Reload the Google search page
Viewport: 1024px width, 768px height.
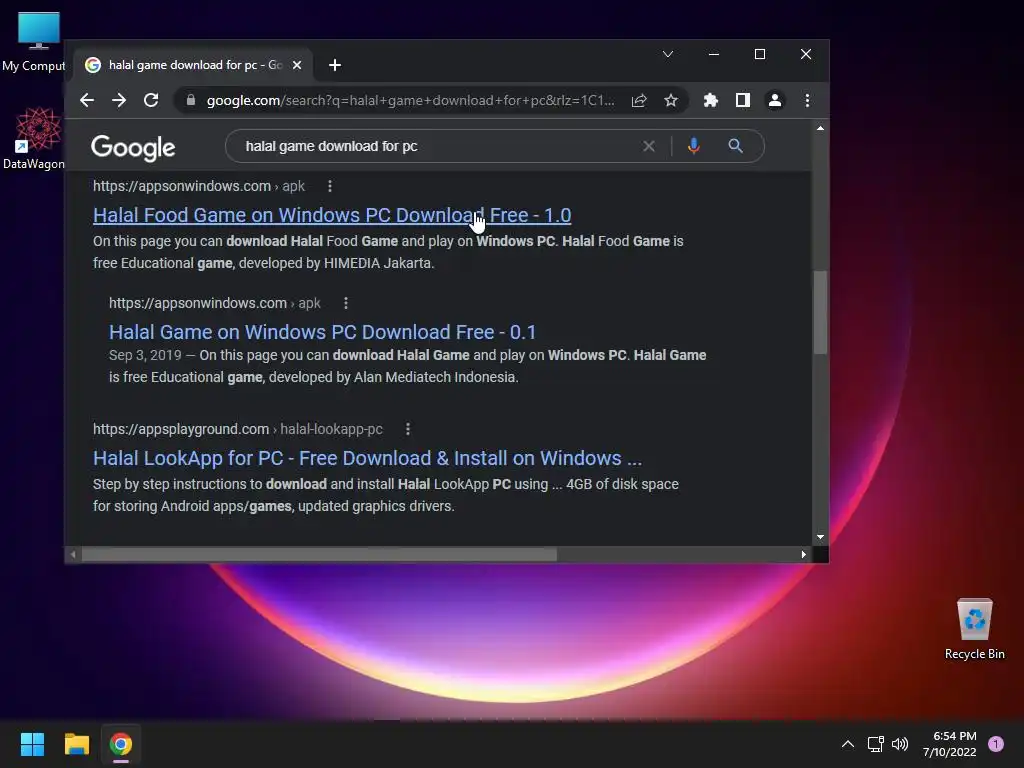coord(151,100)
